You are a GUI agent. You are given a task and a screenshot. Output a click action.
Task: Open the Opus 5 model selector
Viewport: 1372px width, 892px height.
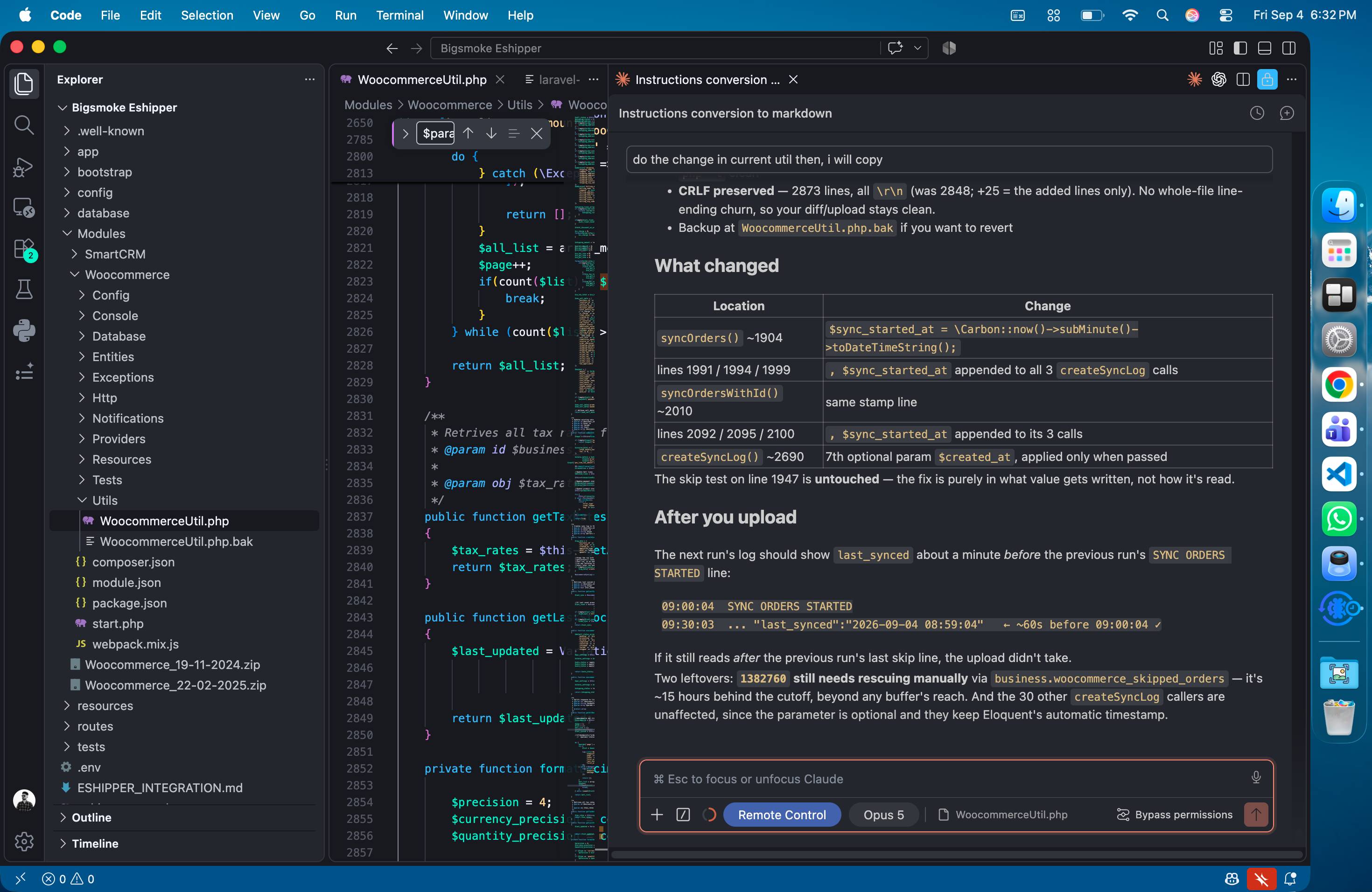883,814
